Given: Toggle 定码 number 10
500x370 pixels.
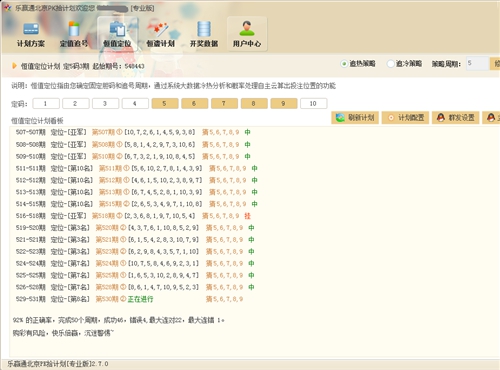Looking at the screenshot, I should (x=313, y=103).
